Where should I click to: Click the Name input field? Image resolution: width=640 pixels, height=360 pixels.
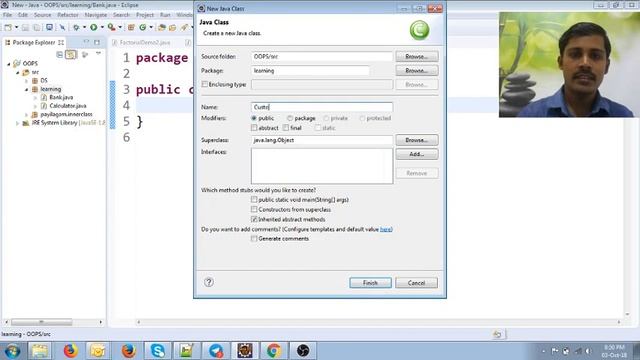[x=322, y=107]
